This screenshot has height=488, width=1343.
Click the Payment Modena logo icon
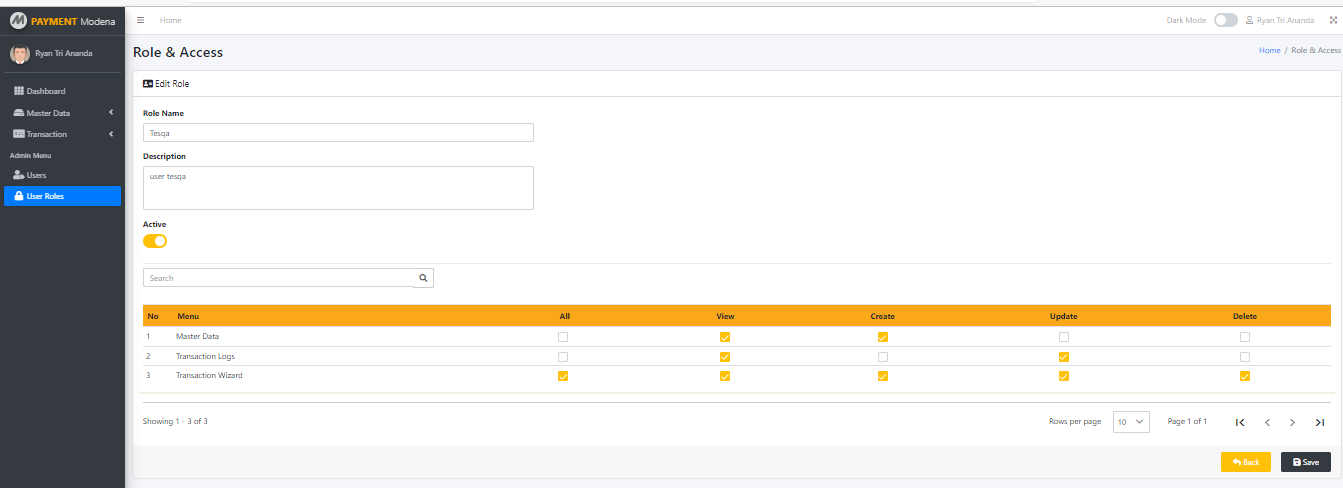[x=18, y=21]
